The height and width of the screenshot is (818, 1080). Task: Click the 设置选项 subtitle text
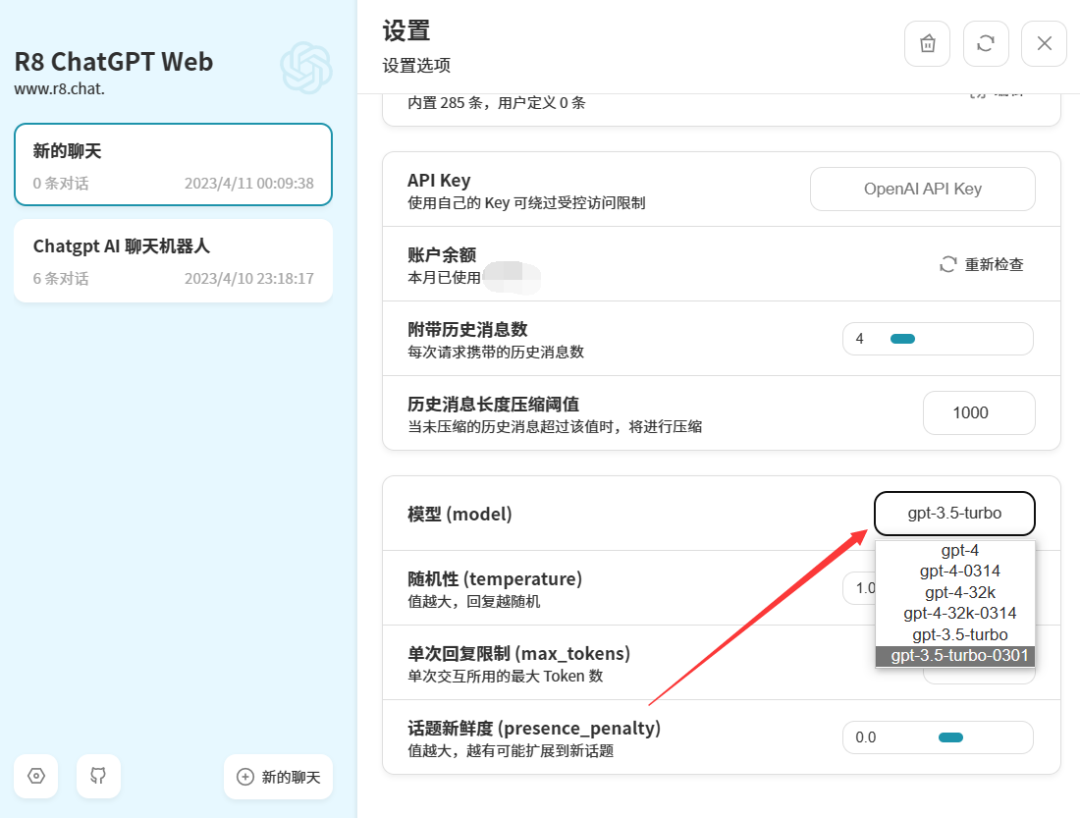coord(416,65)
